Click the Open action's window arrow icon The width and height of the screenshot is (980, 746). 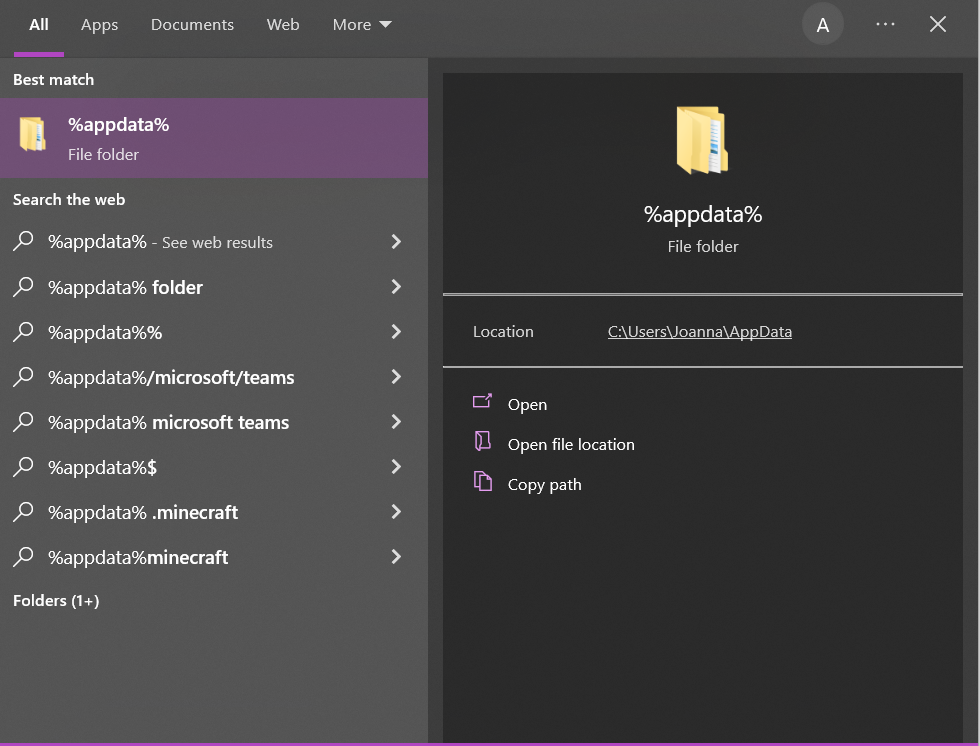pyautogui.click(x=482, y=400)
